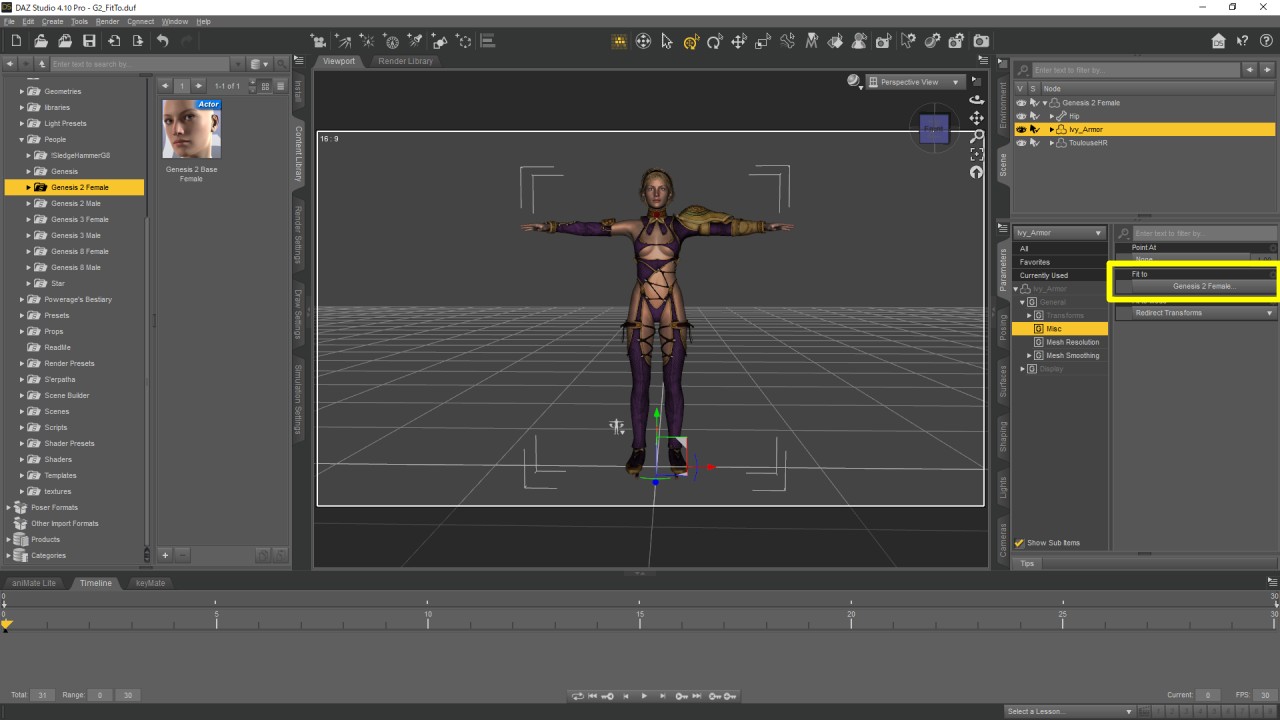Image resolution: width=1280 pixels, height=720 pixels.
Task: Select the Node Selection arrow tool
Action: (667, 41)
